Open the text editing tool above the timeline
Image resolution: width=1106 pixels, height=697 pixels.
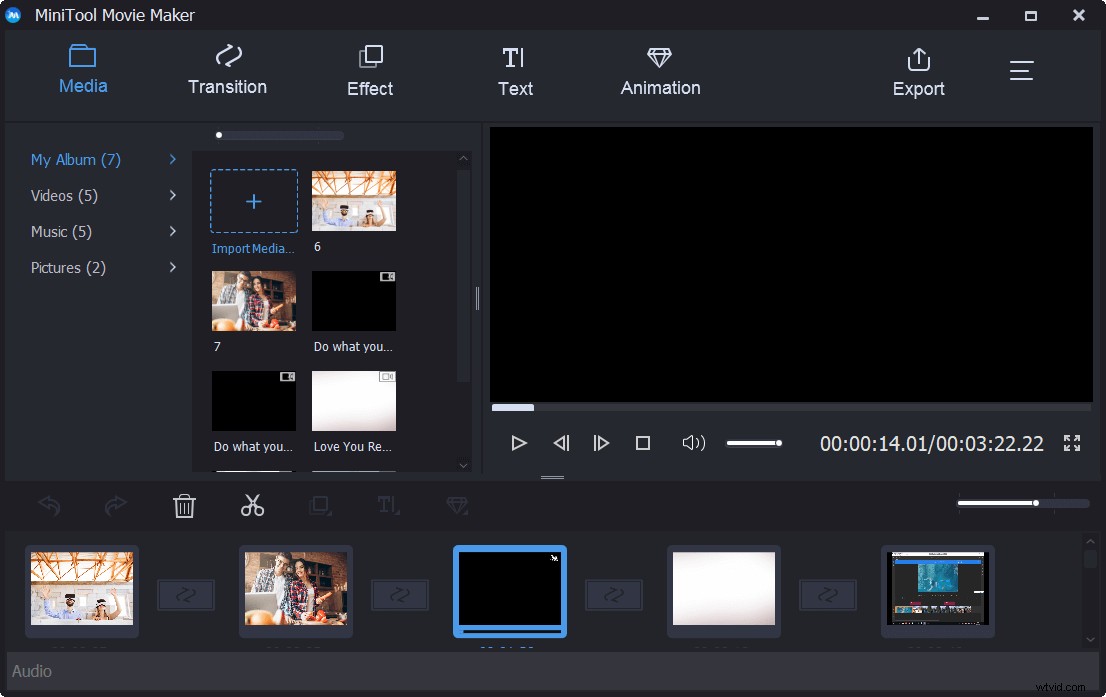click(x=388, y=506)
